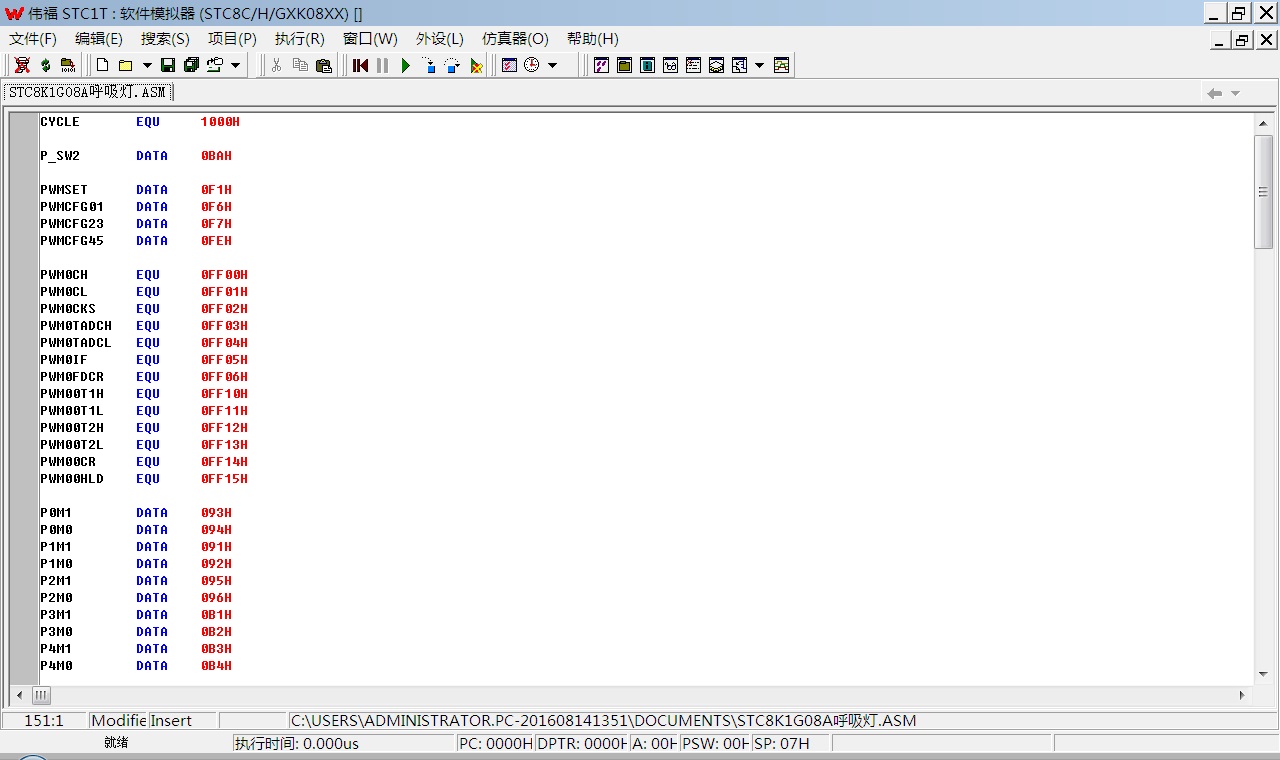Open the 外设(L) menu
1280x760 pixels.
[440, 39]
